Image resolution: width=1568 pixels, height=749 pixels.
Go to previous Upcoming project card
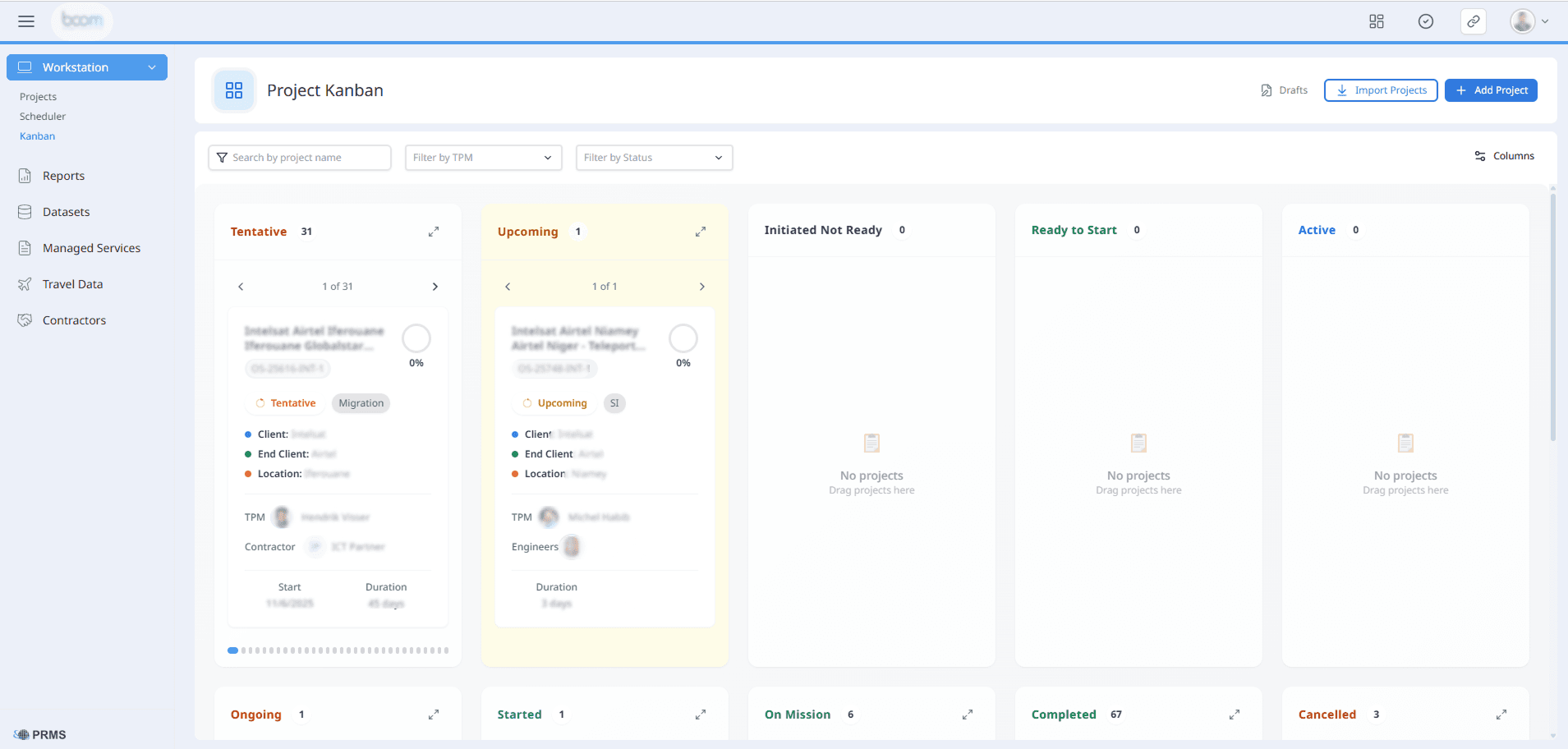point(508,287)
